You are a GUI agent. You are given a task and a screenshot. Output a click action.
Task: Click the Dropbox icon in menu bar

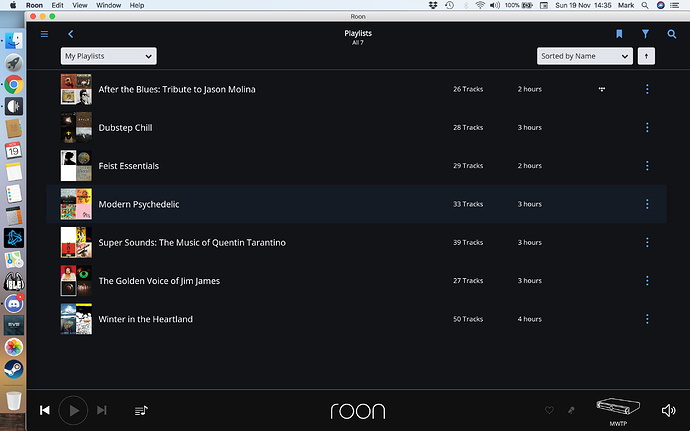tap(433, 5)
